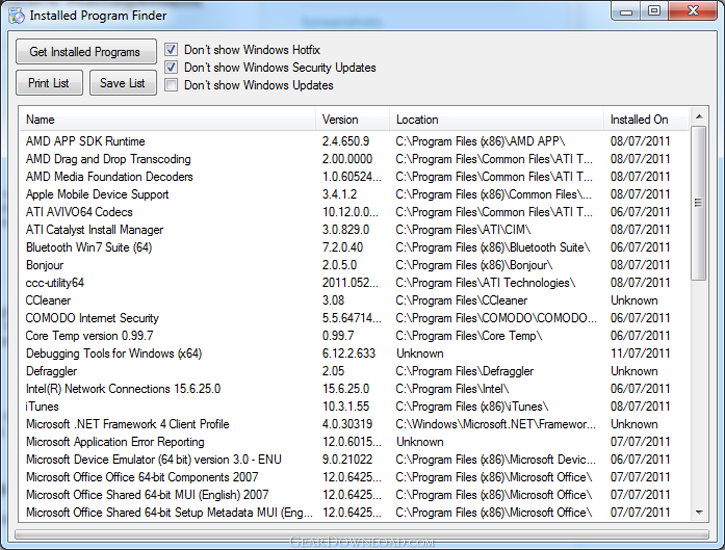Click the vertical scrollbar thumb
Screen dimensions: 725x550
point(699,203)
